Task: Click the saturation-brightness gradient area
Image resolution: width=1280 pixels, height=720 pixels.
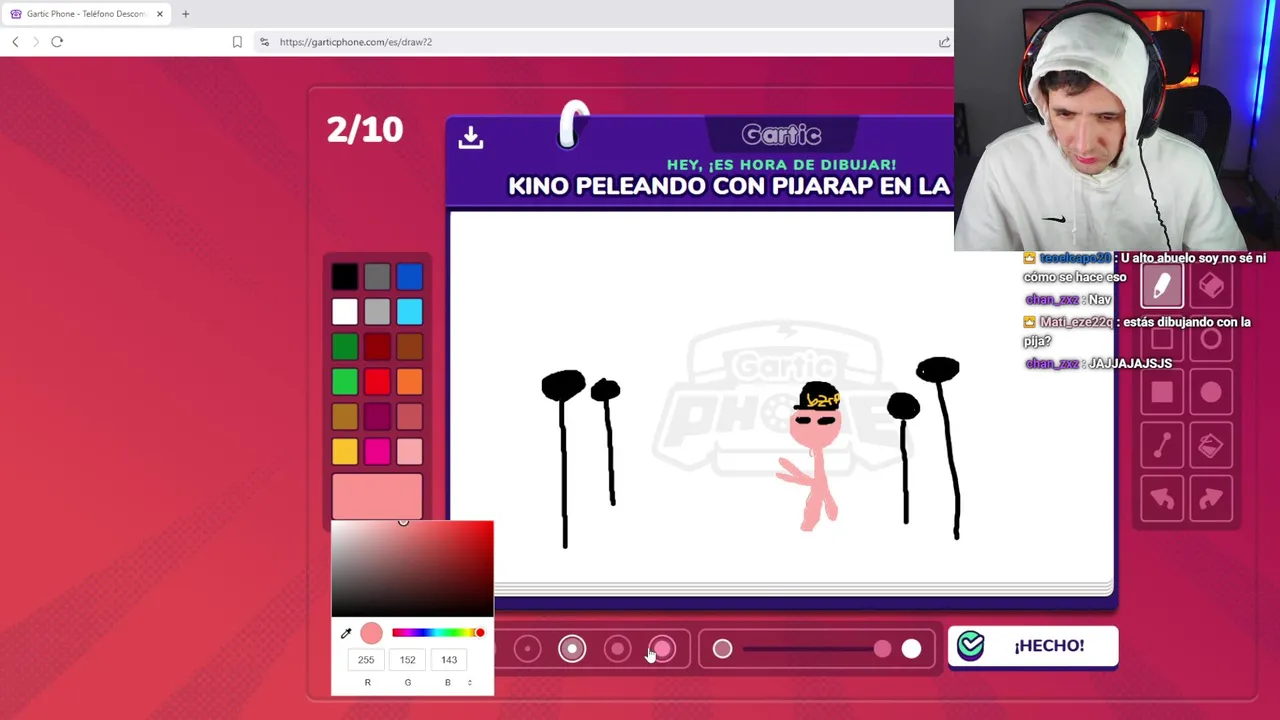Action: click(x=412, y=569)
